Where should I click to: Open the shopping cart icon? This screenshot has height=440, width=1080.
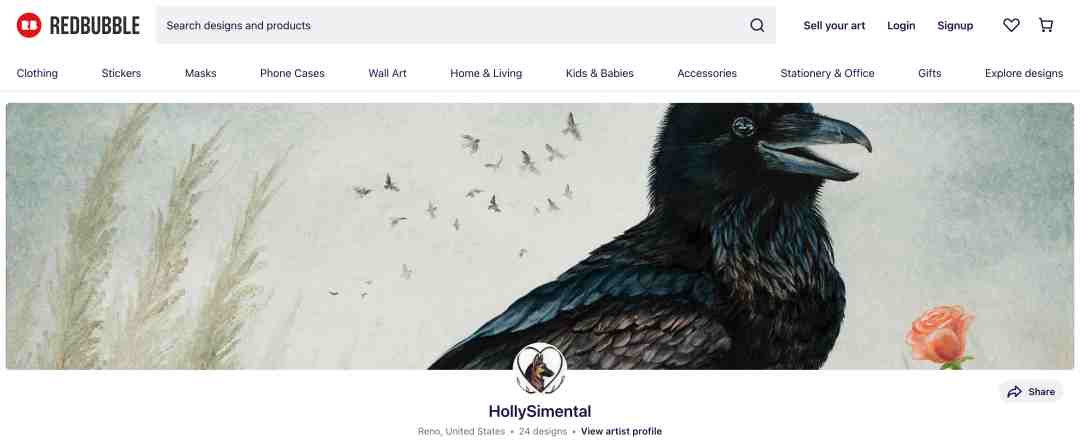1046,25
